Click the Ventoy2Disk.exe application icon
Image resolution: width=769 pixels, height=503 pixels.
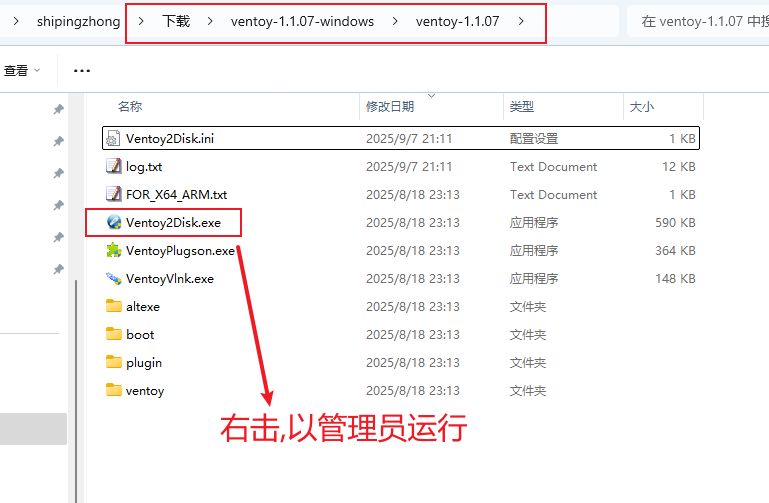click(113, 222)
